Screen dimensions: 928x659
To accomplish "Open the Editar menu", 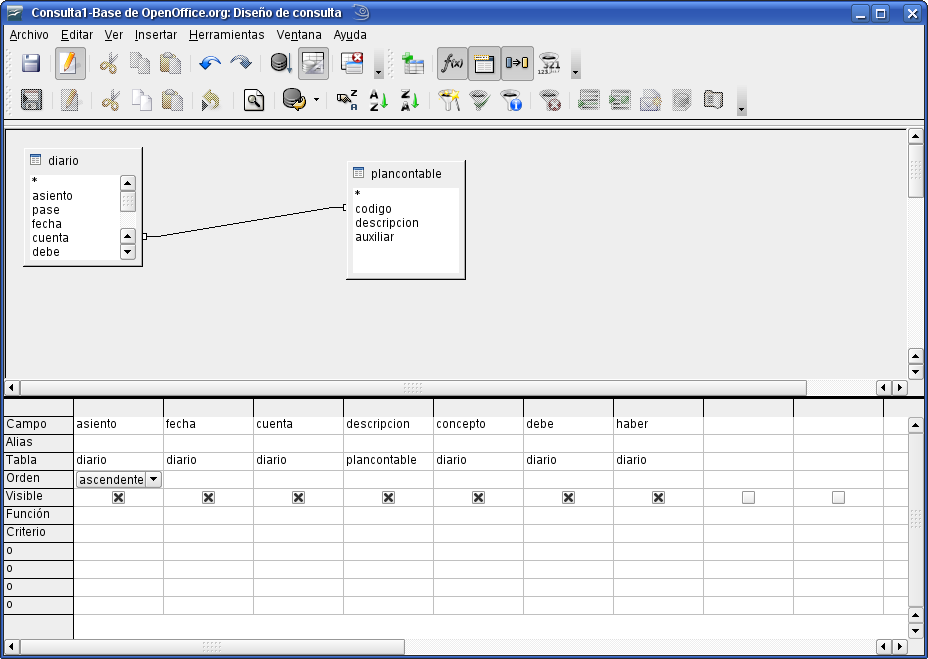I will (77, 35).
